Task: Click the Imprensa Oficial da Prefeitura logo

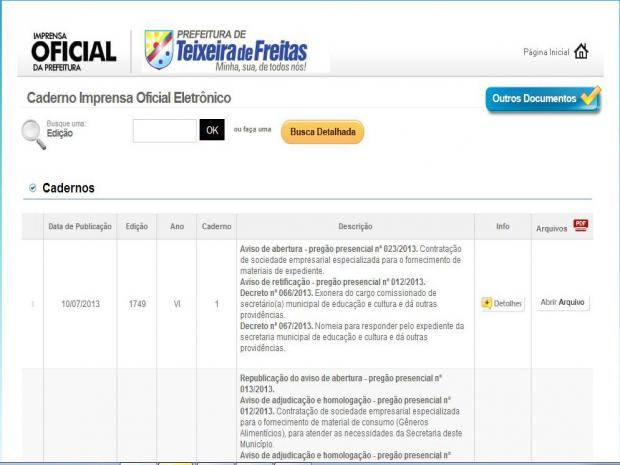Action: click(x=74, y=51)
